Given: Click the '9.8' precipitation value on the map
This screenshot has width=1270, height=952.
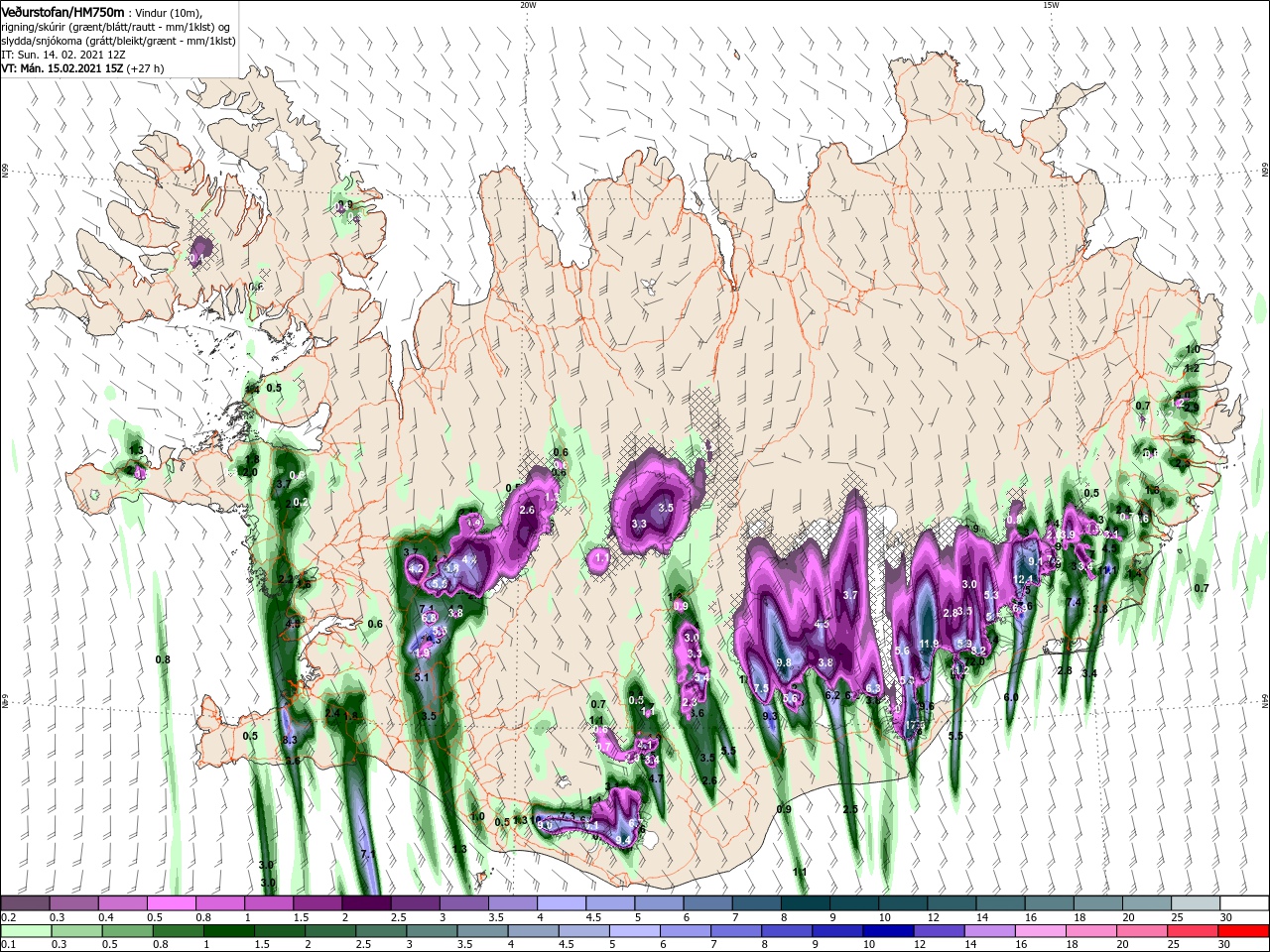Looking at the screenshot, I should coord(784,662).
